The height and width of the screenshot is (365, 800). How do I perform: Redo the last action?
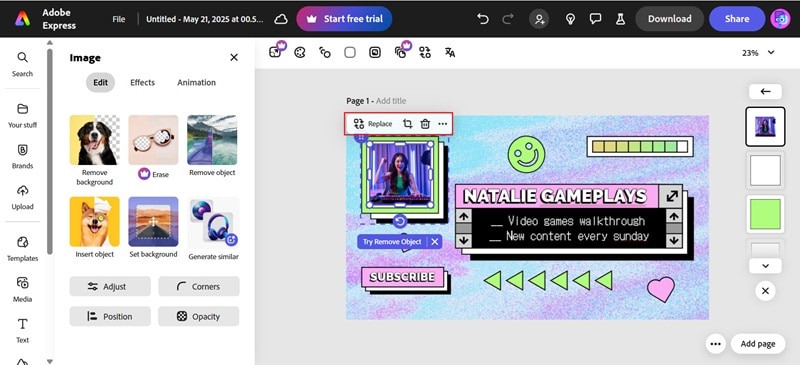coord(508,19)
